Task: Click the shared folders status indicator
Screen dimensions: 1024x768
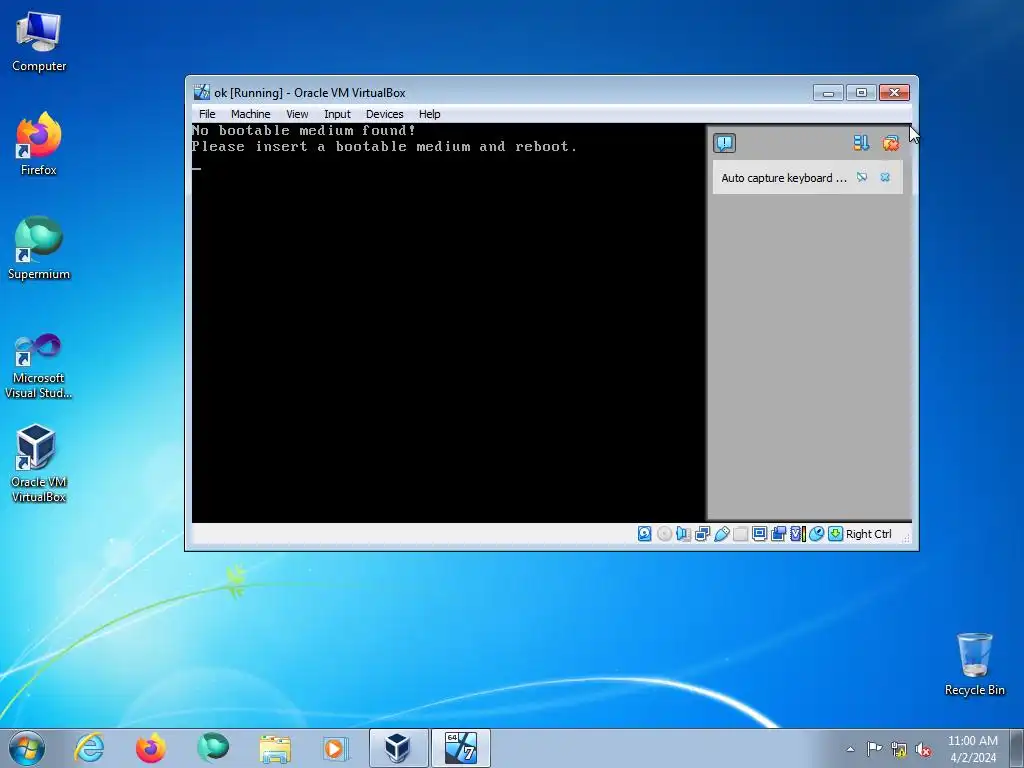Action: [x=741, y=534]
